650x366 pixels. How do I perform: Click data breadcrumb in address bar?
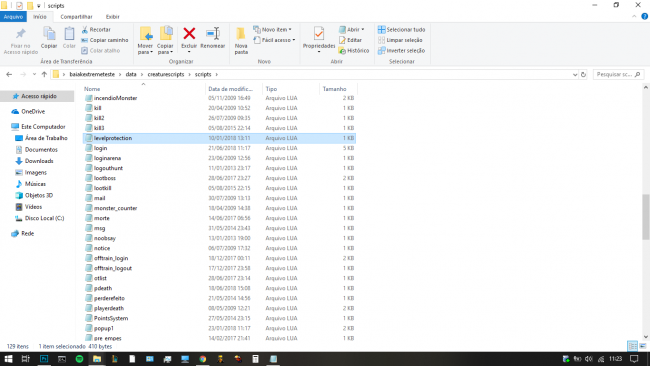pyautogui.click(x=131, y=74)
